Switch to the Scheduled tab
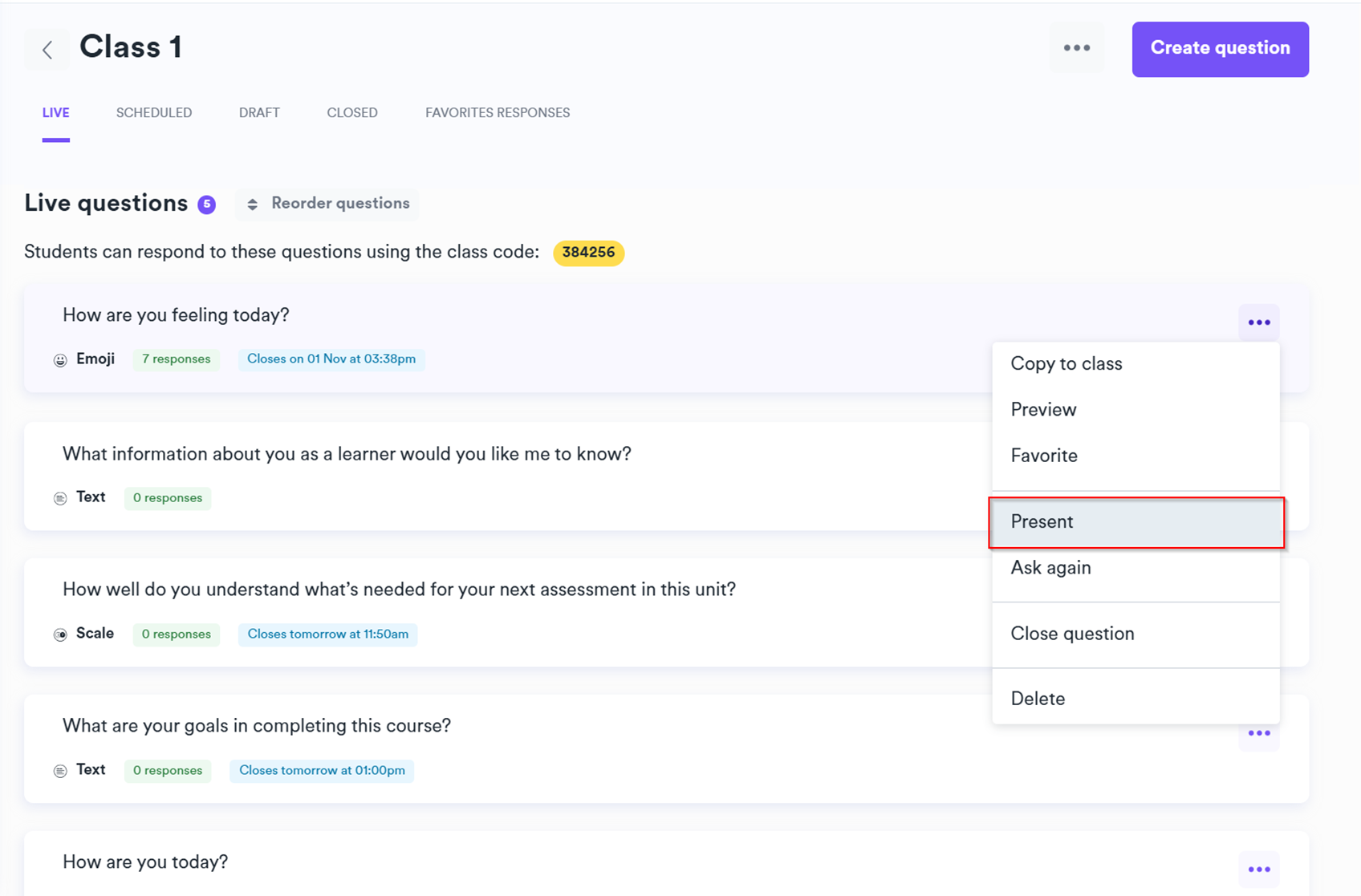The image size is (1361, 896). pos(154,113)
